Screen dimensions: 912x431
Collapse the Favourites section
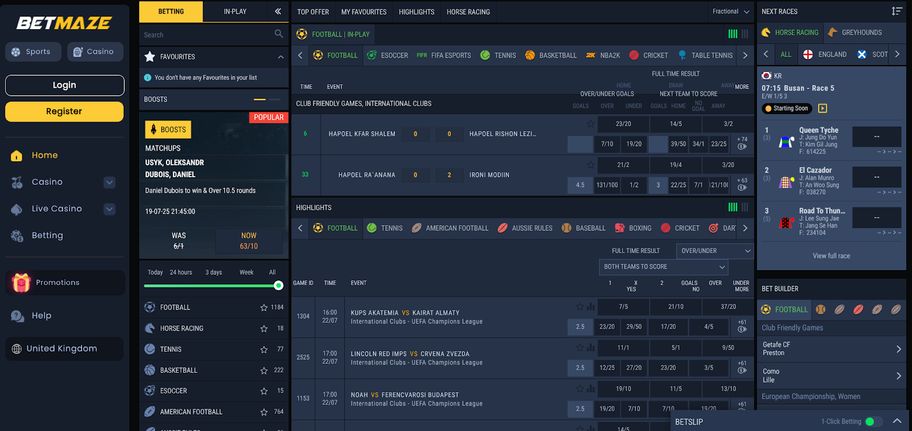(x=281, y=57)
